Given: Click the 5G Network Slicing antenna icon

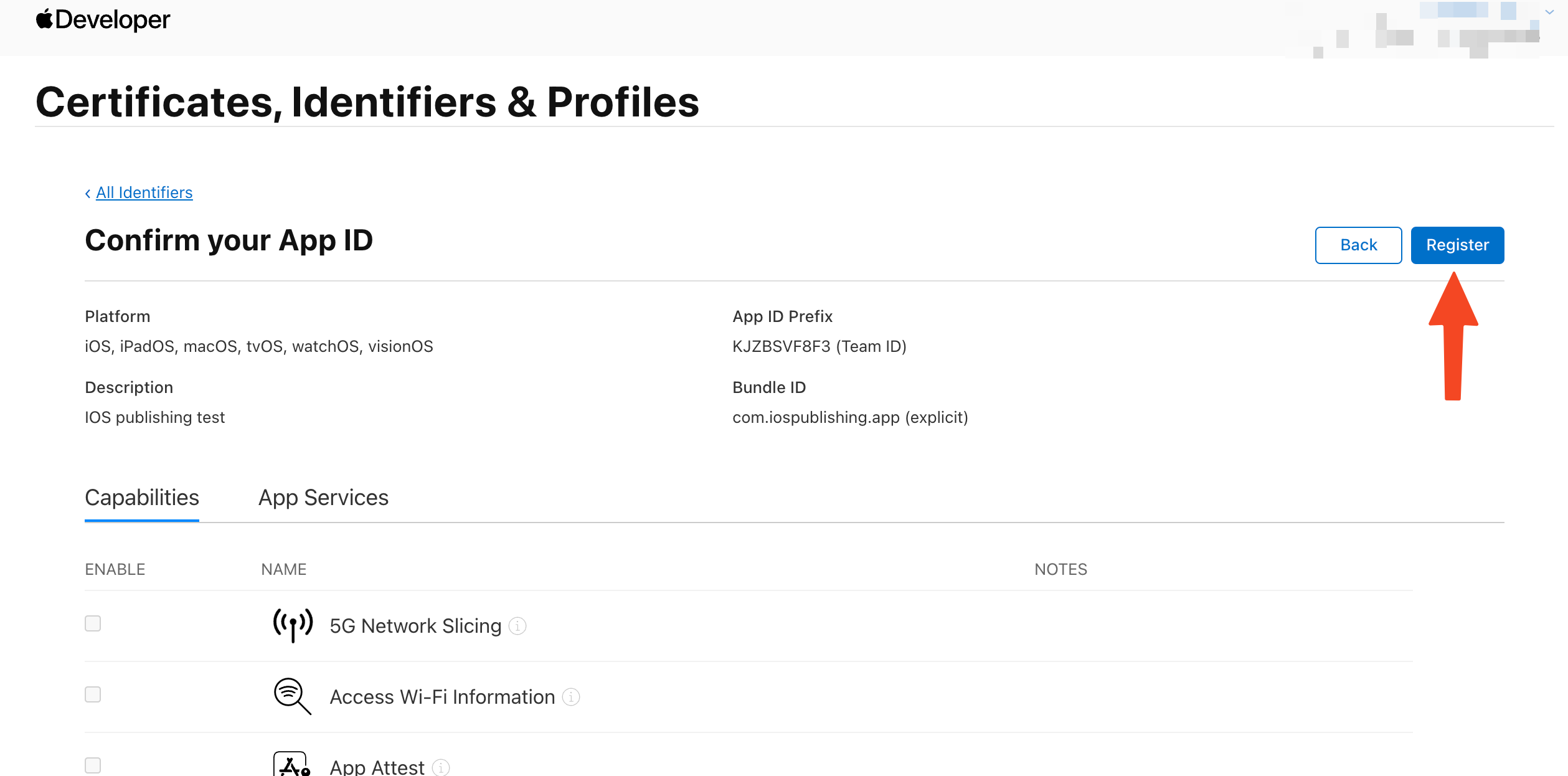Looking at the screenshot, I should click(293, 625).
